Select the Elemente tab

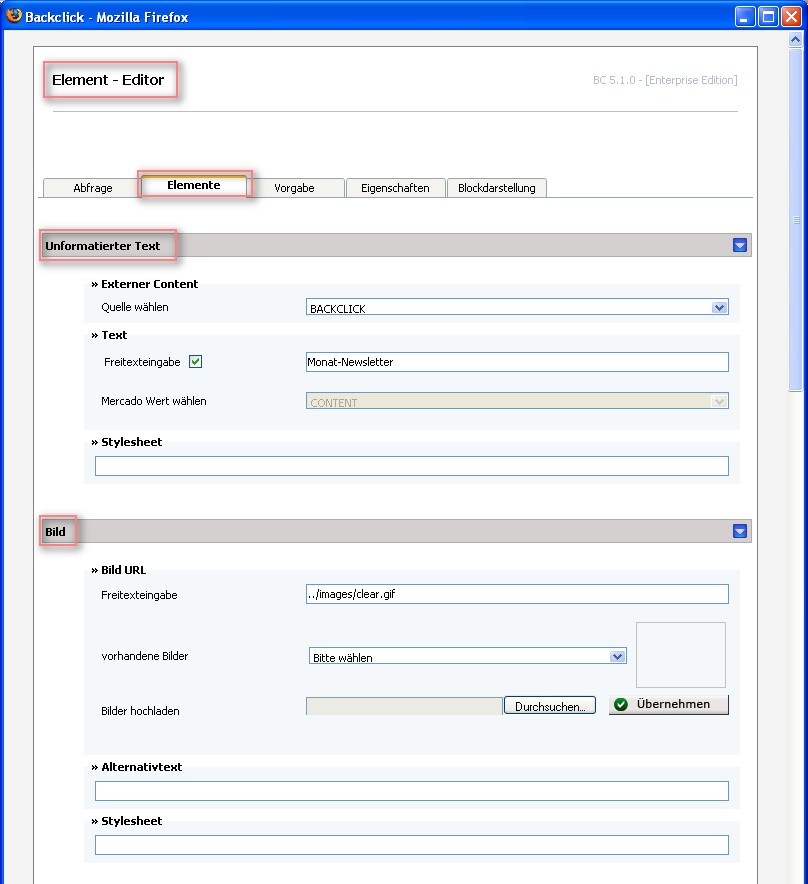[193, 185]
